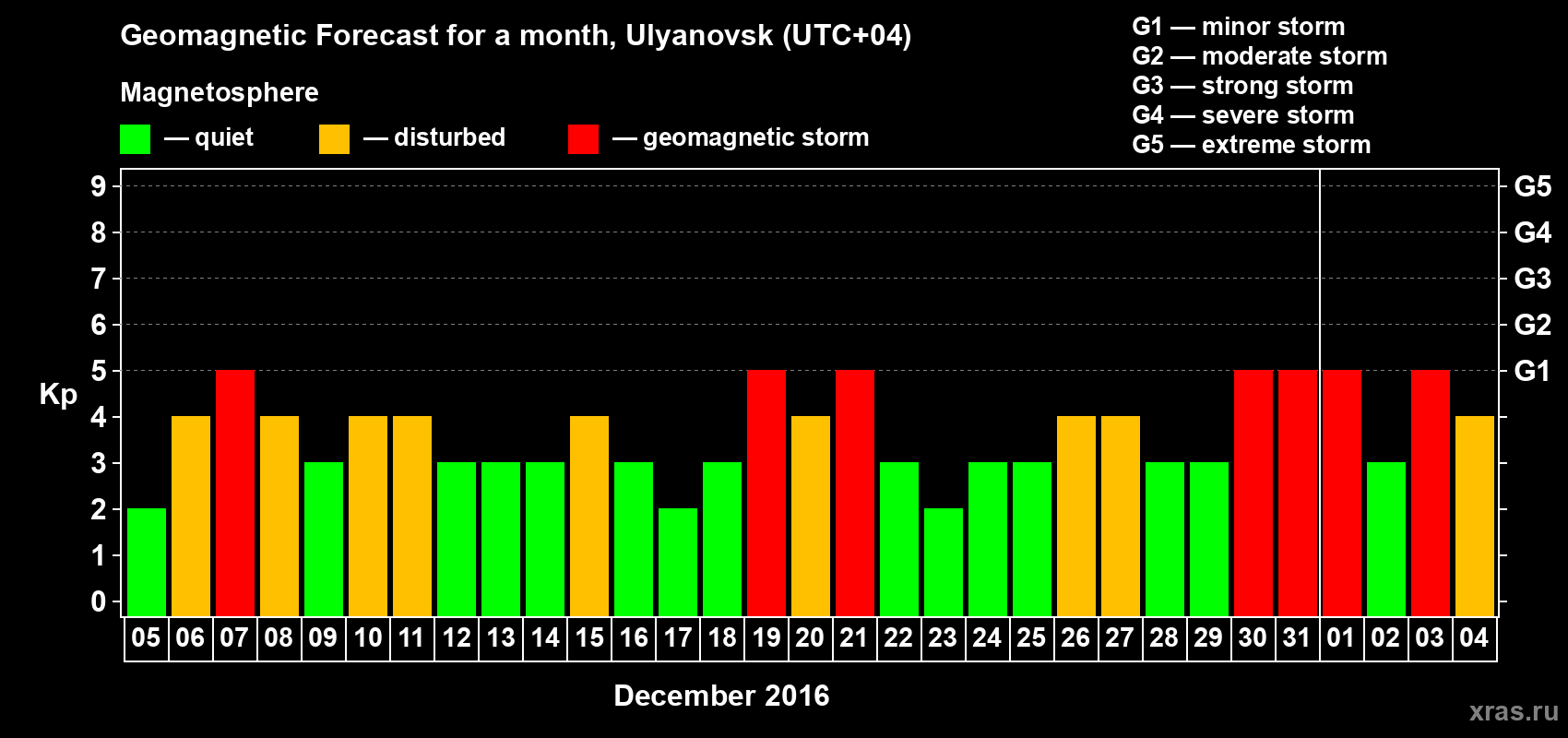Select the red bar for January 03

pos(1431,493)
